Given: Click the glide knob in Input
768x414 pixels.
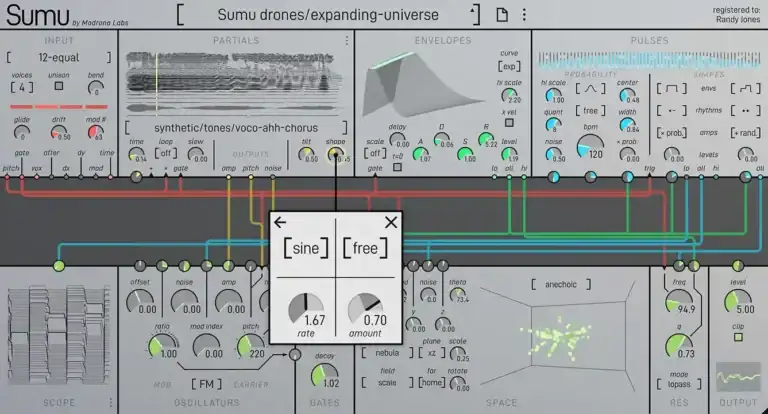Looking at the screenshot, I should coord(22,132).
